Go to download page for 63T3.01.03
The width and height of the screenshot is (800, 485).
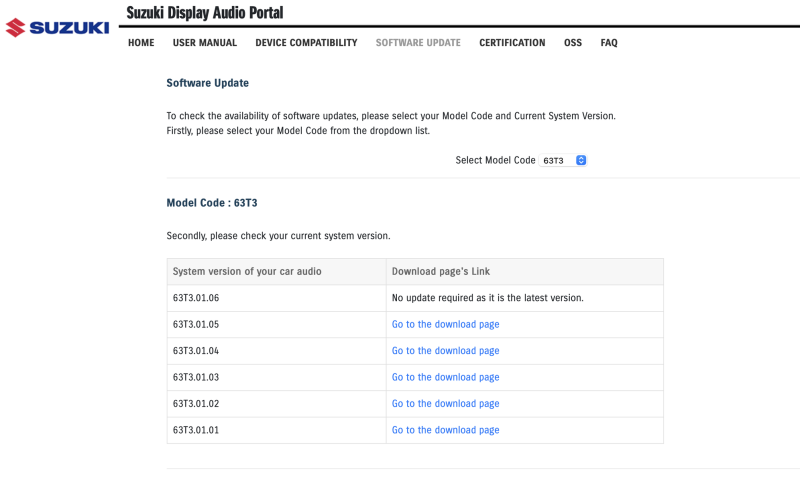(445, 377)
